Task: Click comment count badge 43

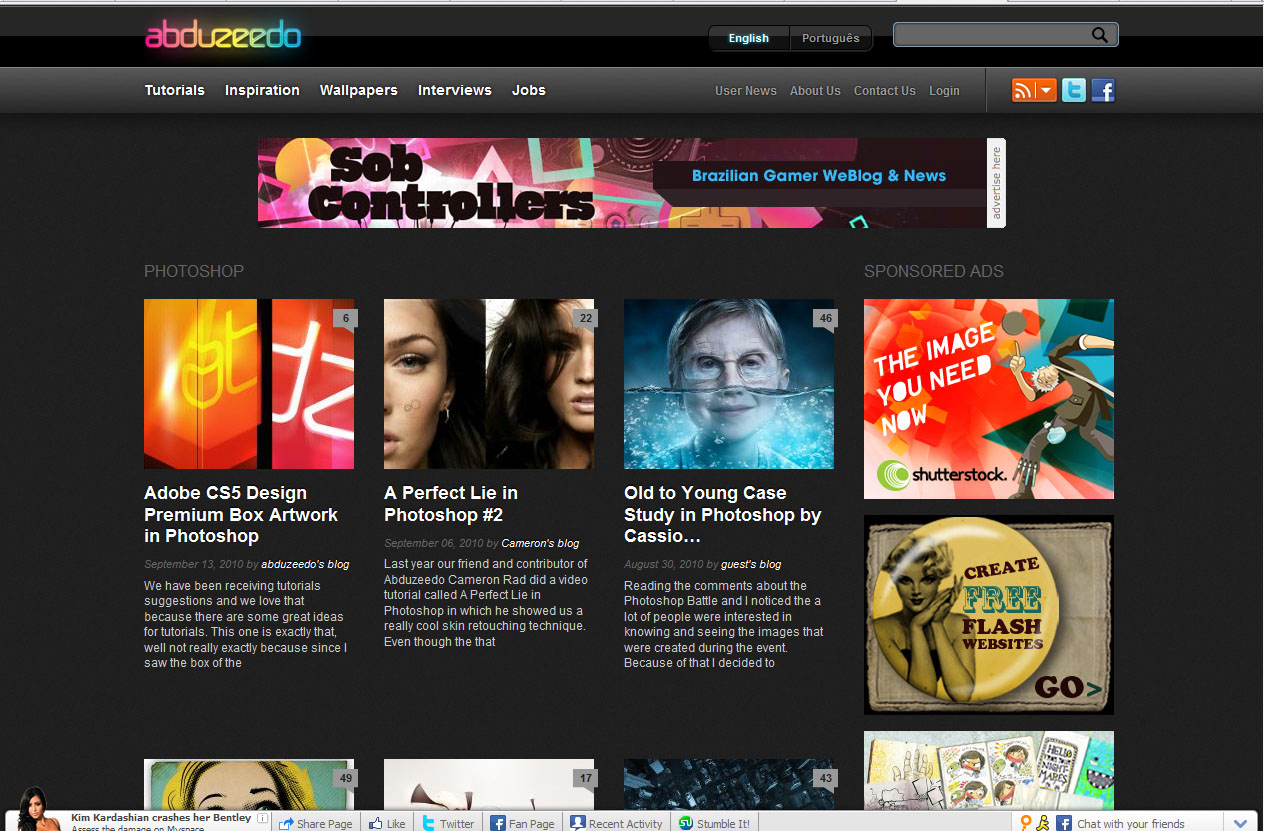Action: coord(826,778)
